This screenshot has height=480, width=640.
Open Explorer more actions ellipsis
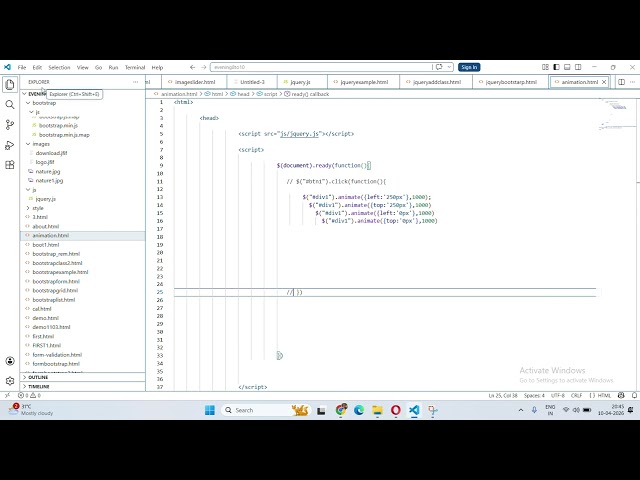(x=136, y=82)
